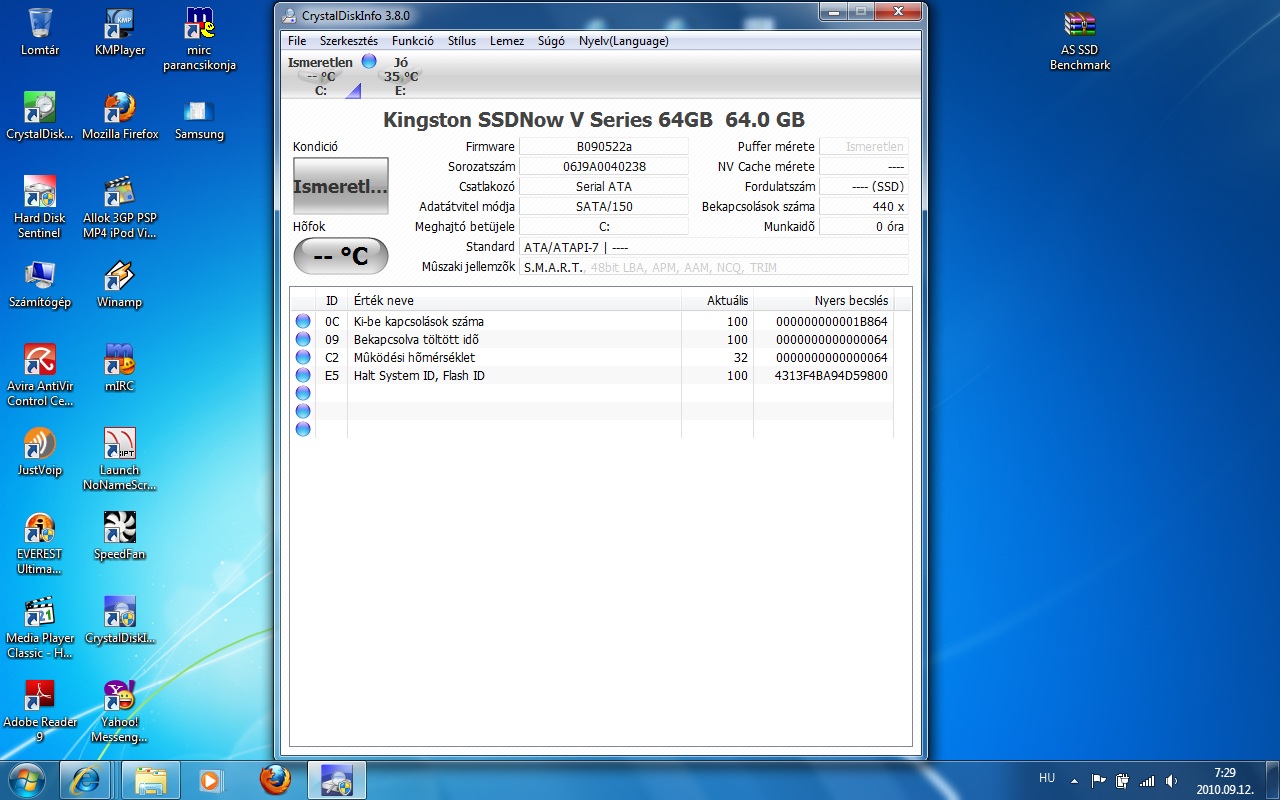The height and width of the screenshot is (800, 1280).
Task: Click raw value 4313F4BA94D59800
Action: click(831, 375)
